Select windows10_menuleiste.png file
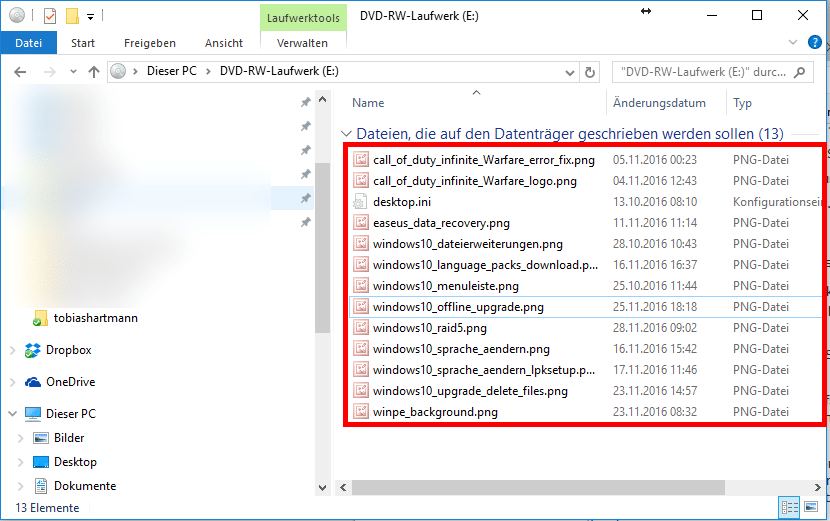 446,286
